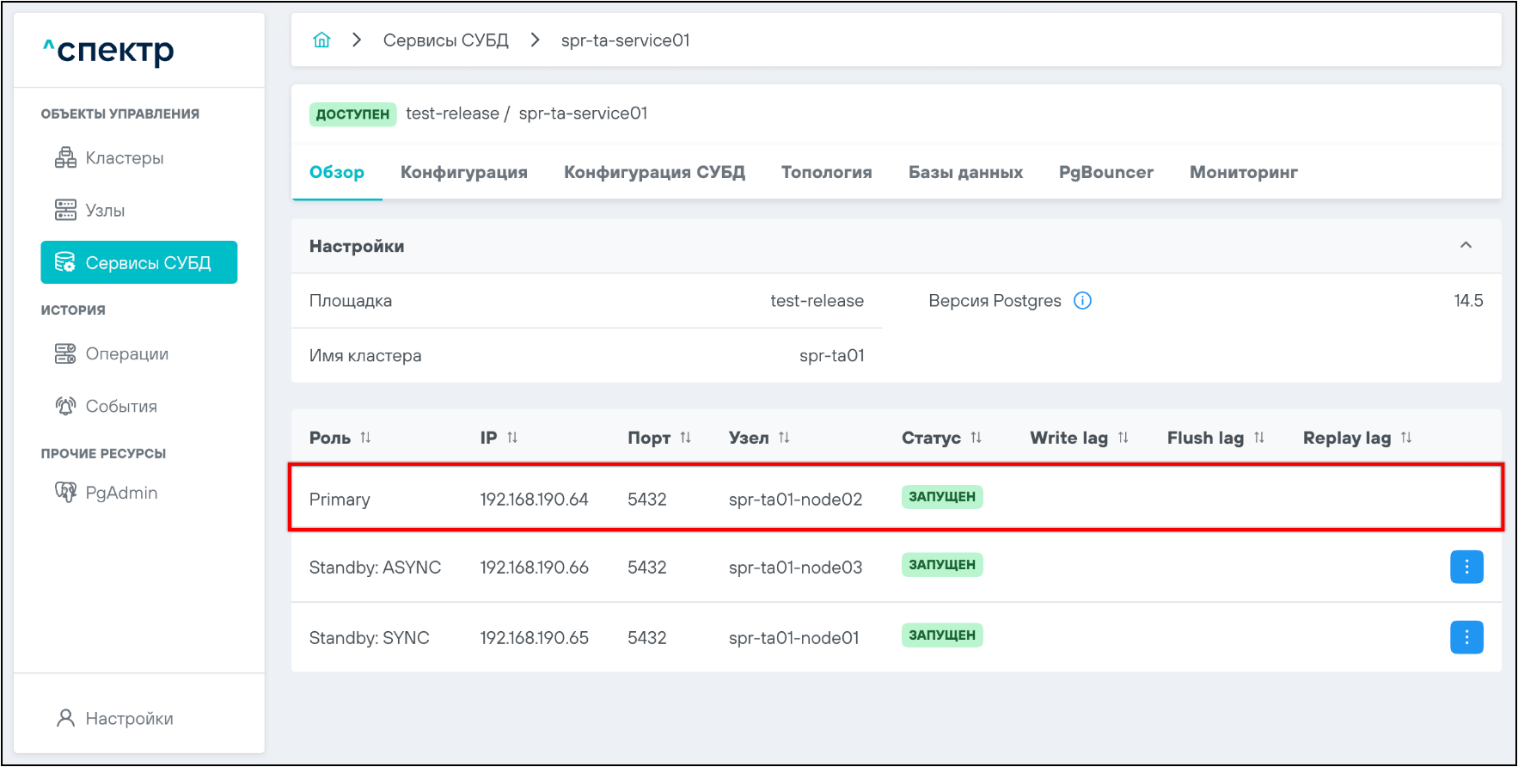The width and height of the screenshot is (1518, 767).
Task: Click Версия Postgres info icon
Action: click(x=1081, y=301)
